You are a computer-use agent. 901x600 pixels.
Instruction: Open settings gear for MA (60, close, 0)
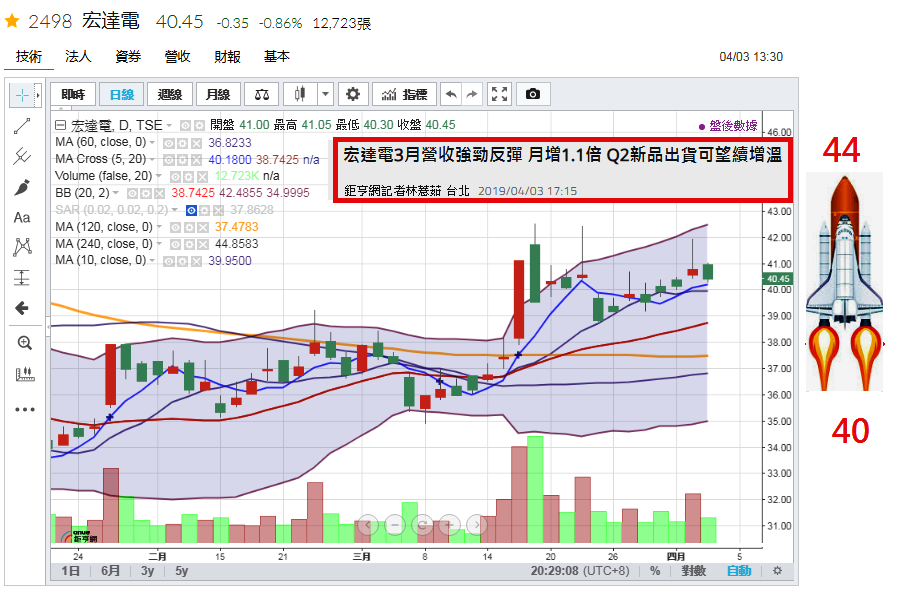point(183,143)
